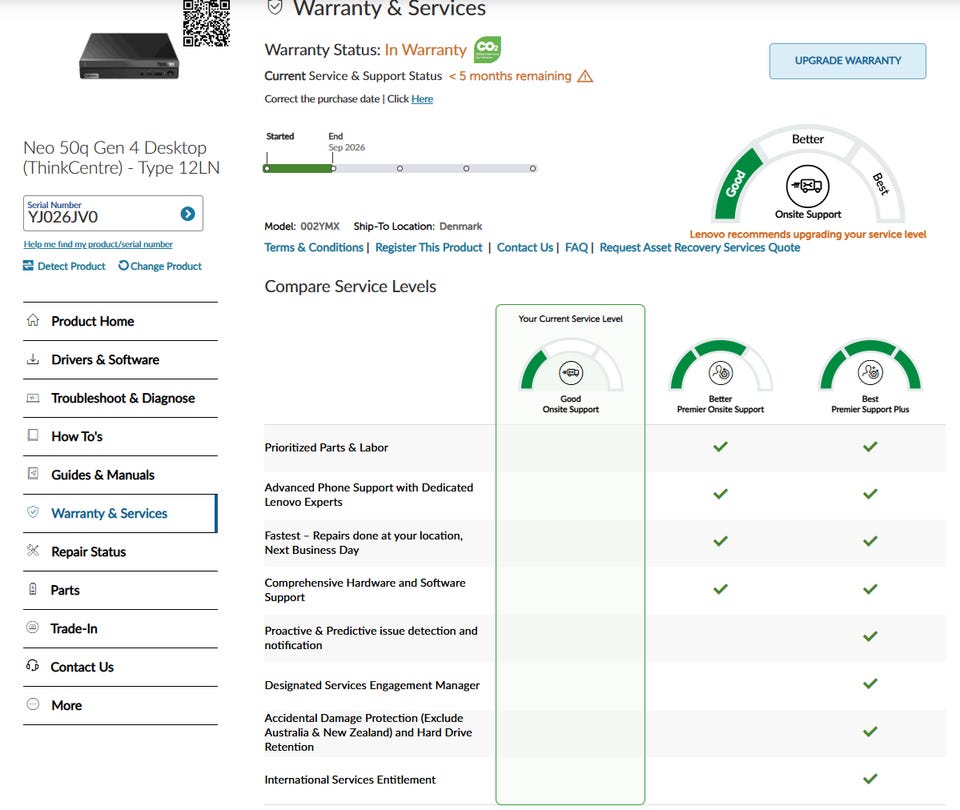Click the Ship-To Location Denmark text

click(x=418, y=227)
